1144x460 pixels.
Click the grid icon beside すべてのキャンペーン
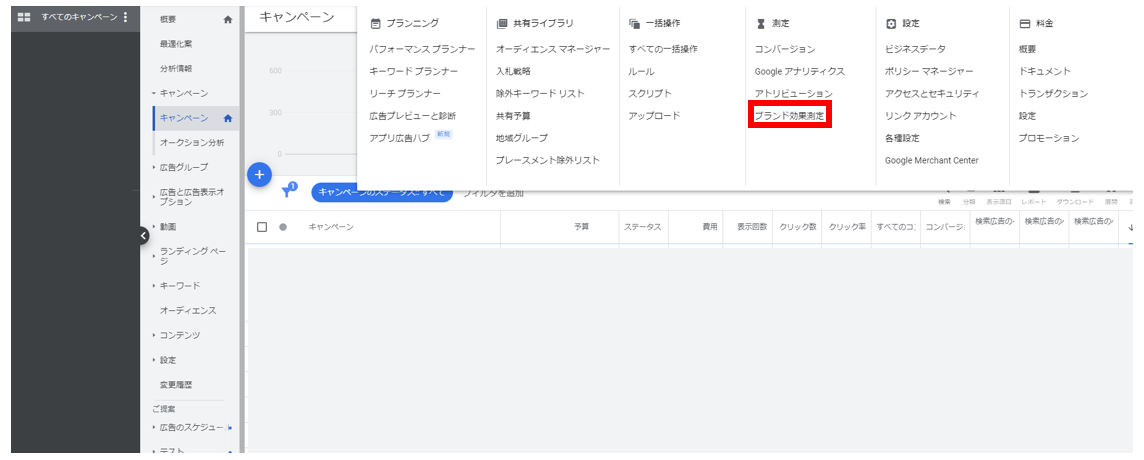click(23, 17)
